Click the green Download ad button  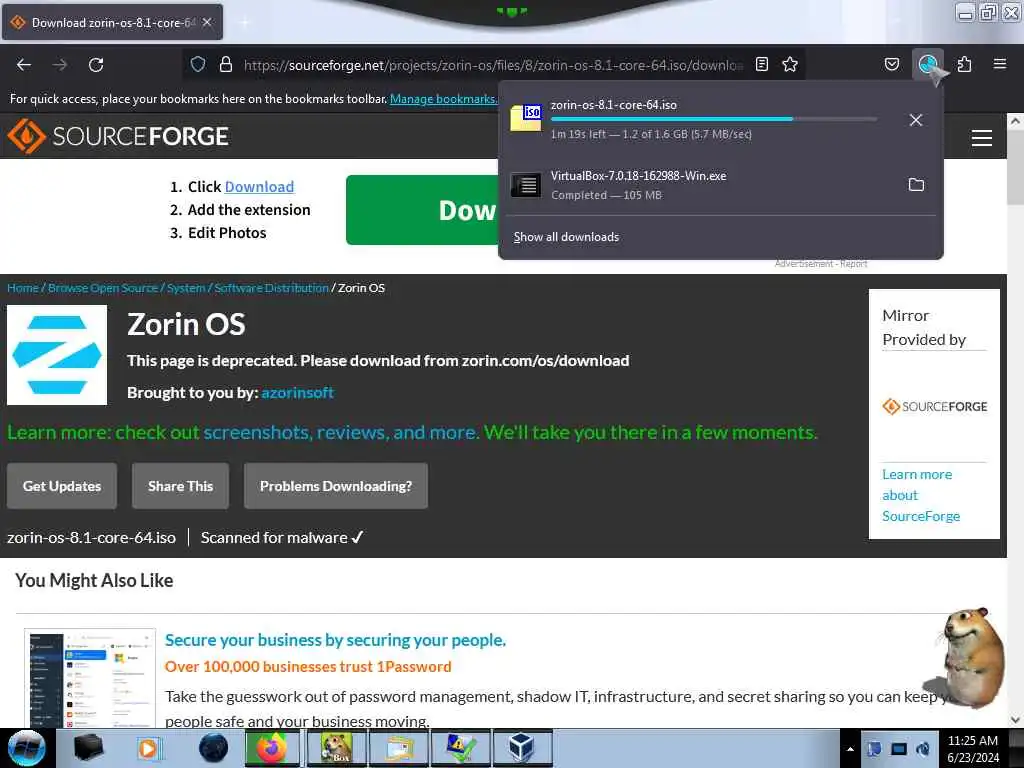coord(423,210)
